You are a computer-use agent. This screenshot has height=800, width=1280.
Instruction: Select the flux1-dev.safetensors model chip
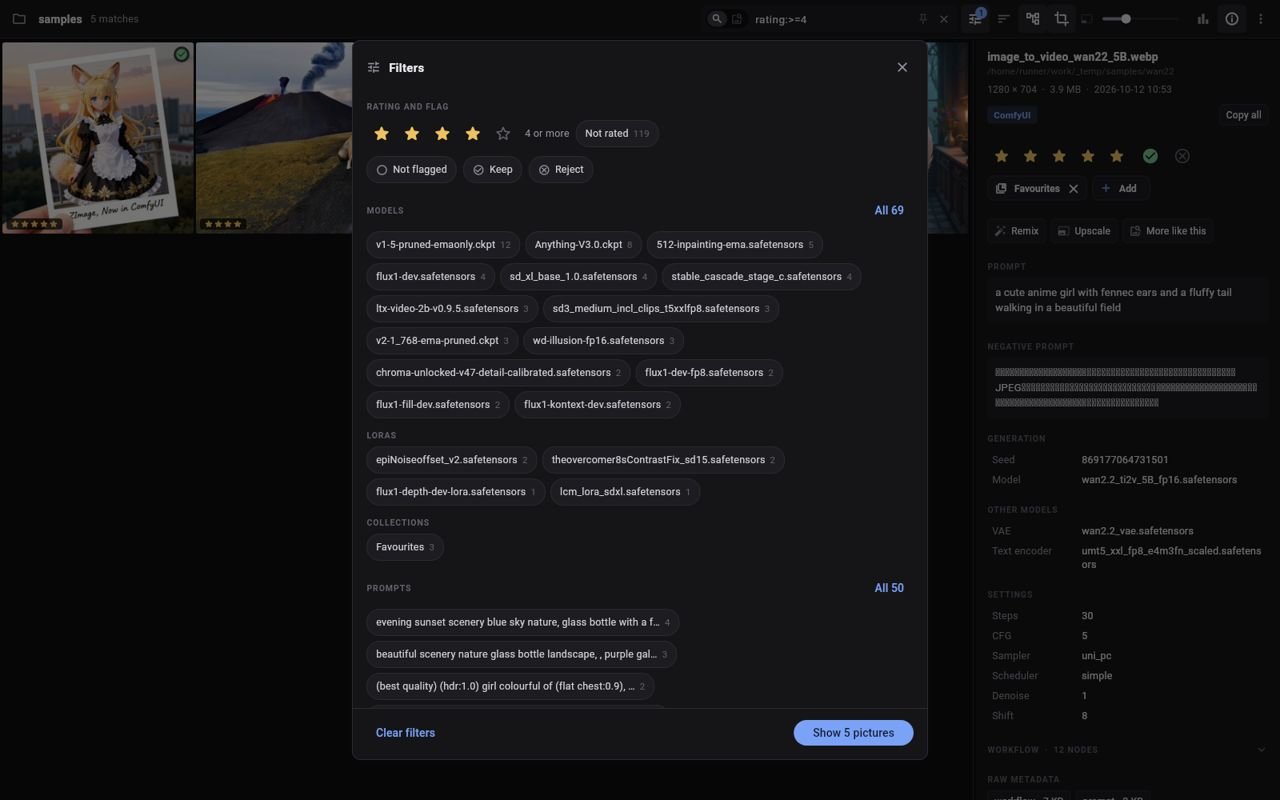[x=430, y=277]
